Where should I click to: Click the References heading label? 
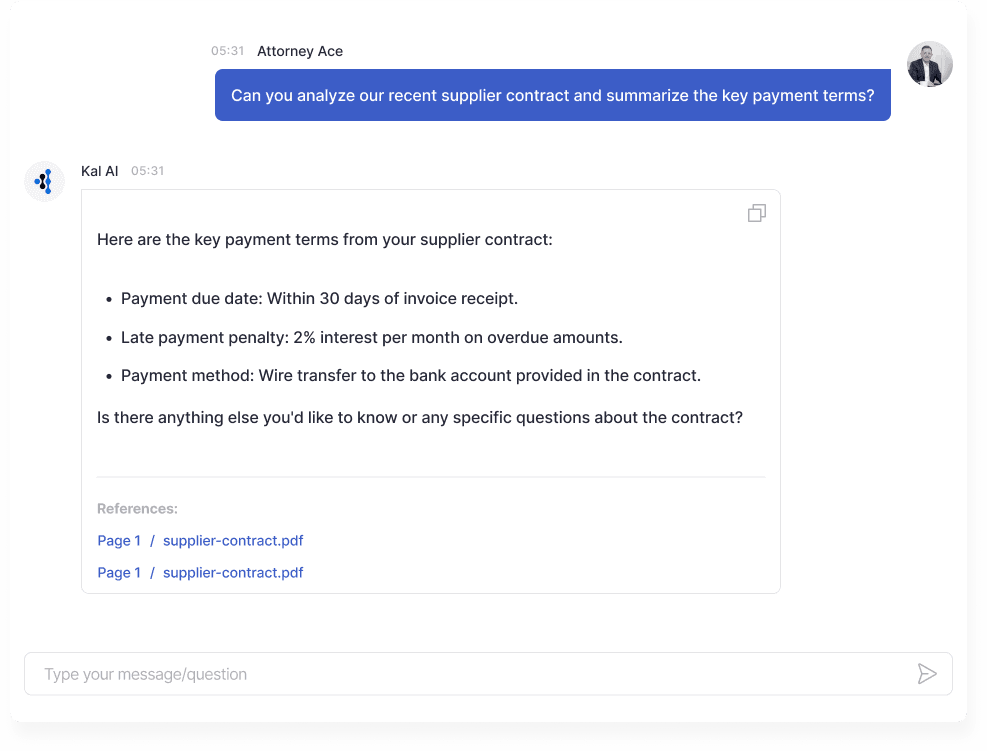137,509
